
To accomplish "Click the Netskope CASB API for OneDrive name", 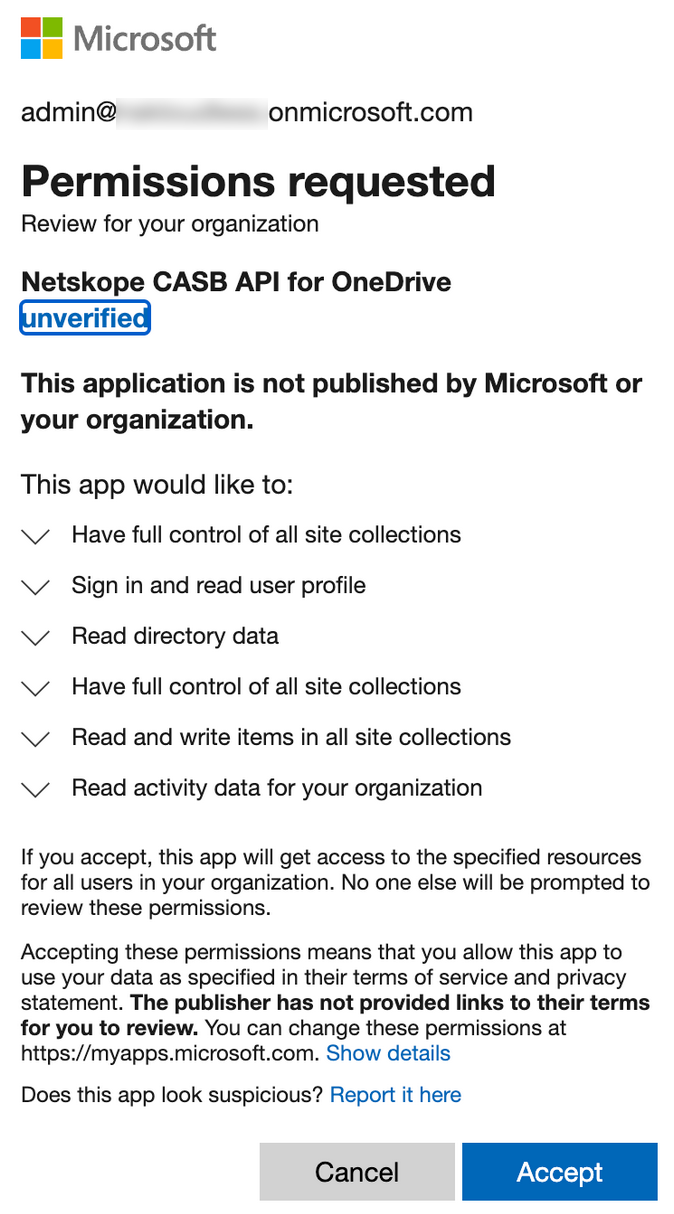I will point(236,282).
